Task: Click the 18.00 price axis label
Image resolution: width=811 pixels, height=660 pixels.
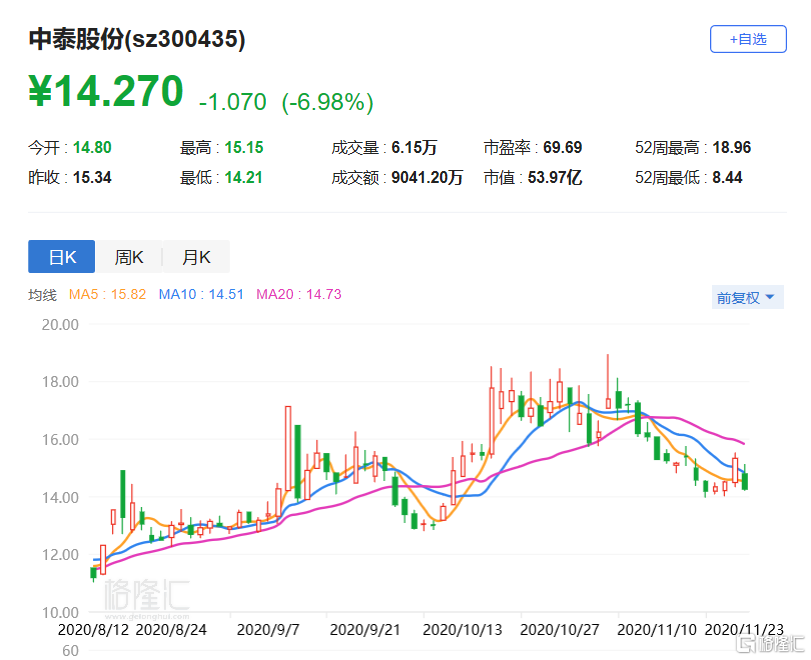Action: [60, 382]
